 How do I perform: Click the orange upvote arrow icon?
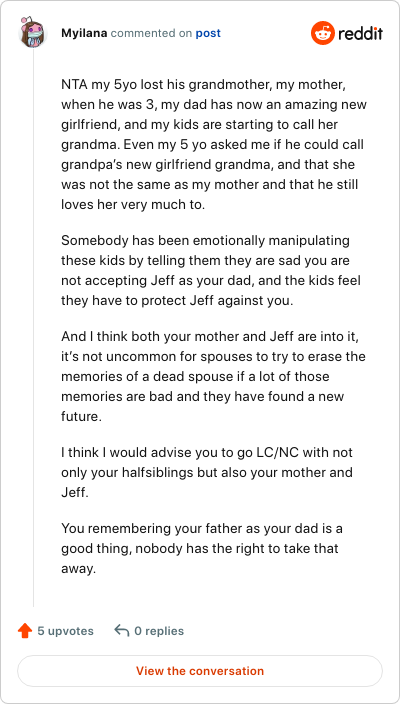(x=25, y=631)
